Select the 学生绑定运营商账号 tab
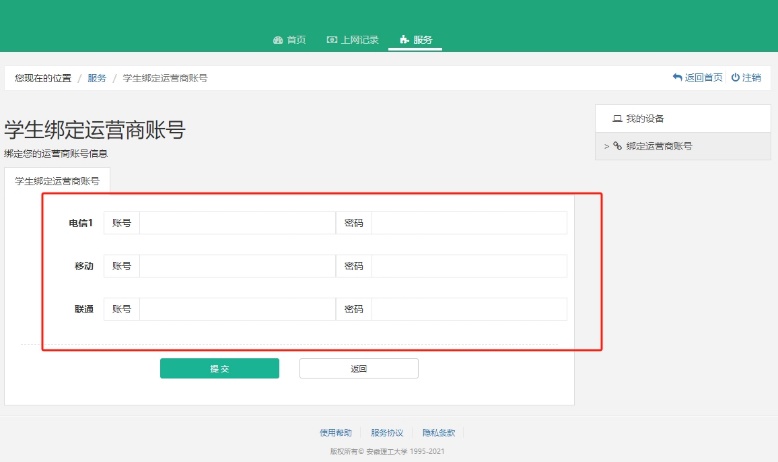Viewport: 778px width, 462px height. 57,181
